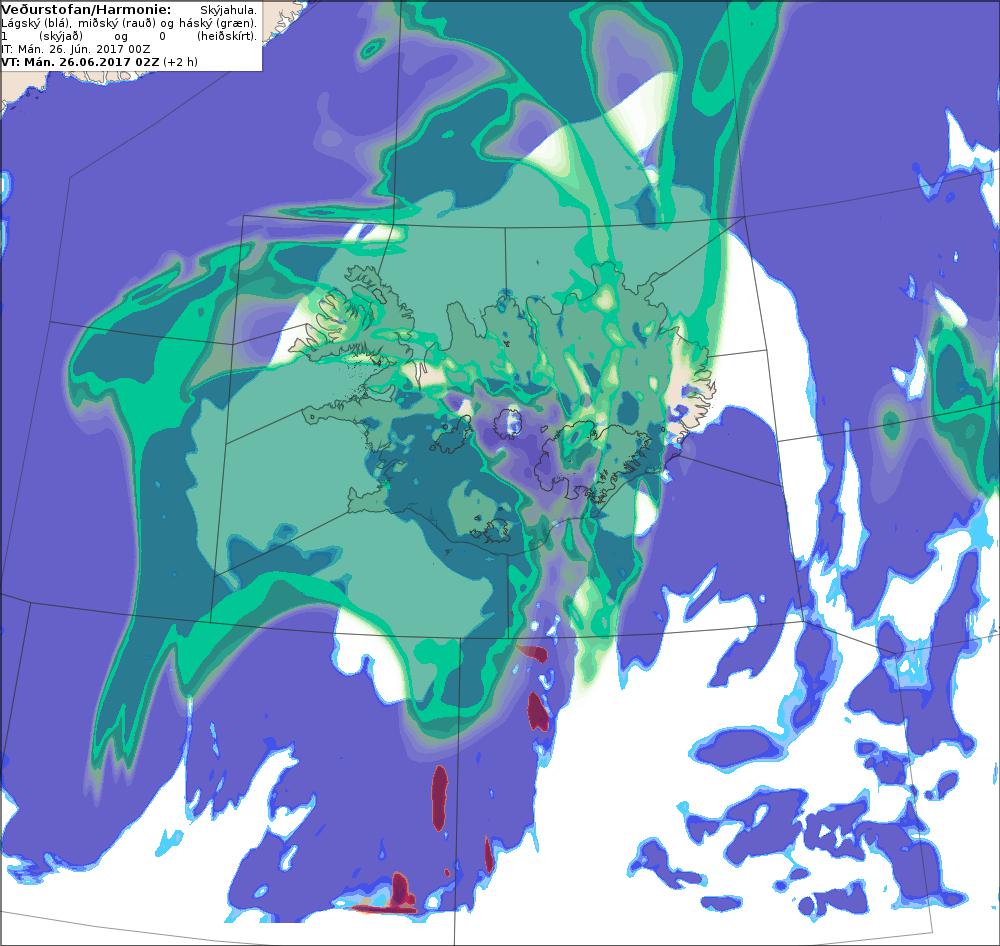Click the "Skýjahula." label in legend

point(228,10)
